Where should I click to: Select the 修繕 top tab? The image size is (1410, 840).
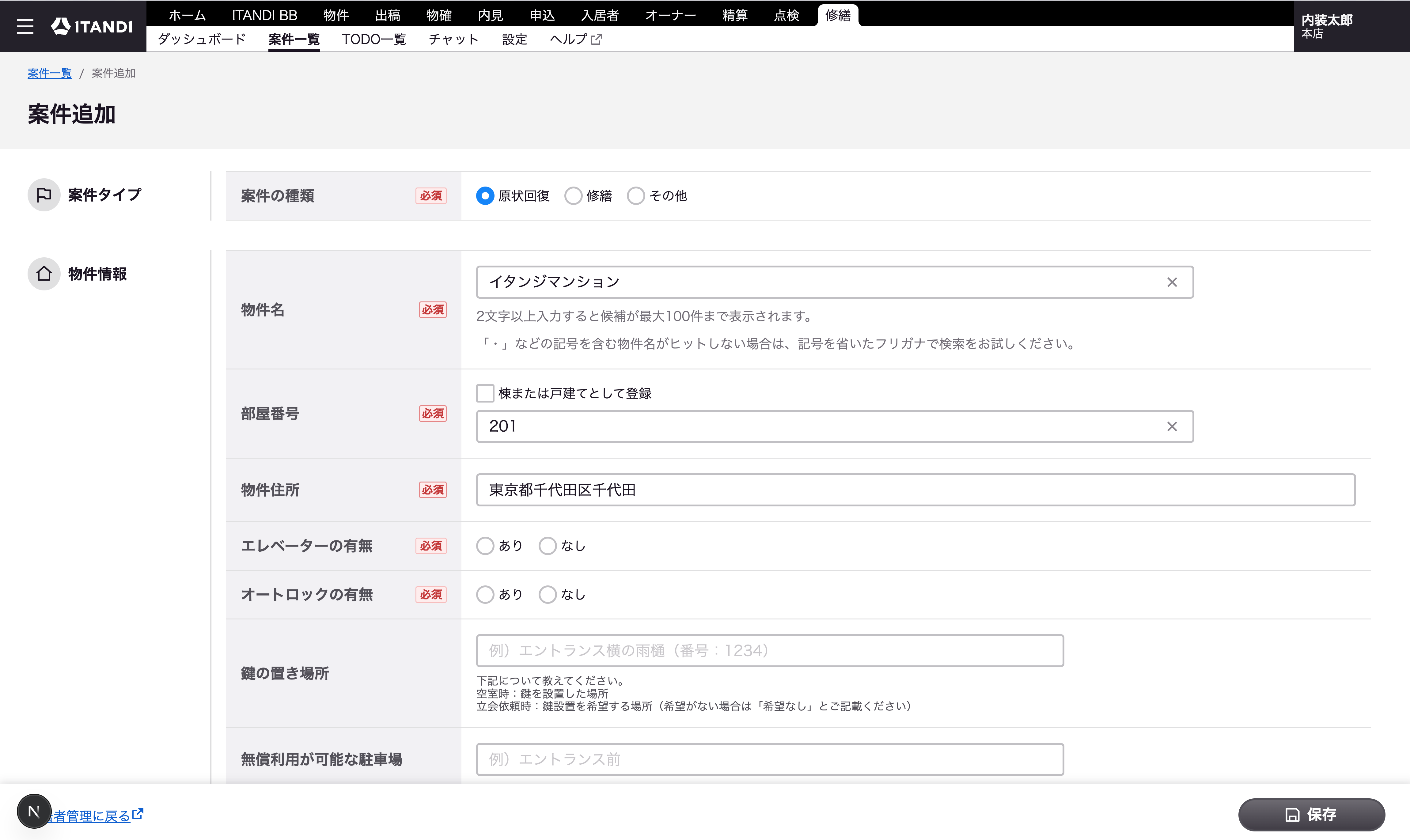click(838, 15)
